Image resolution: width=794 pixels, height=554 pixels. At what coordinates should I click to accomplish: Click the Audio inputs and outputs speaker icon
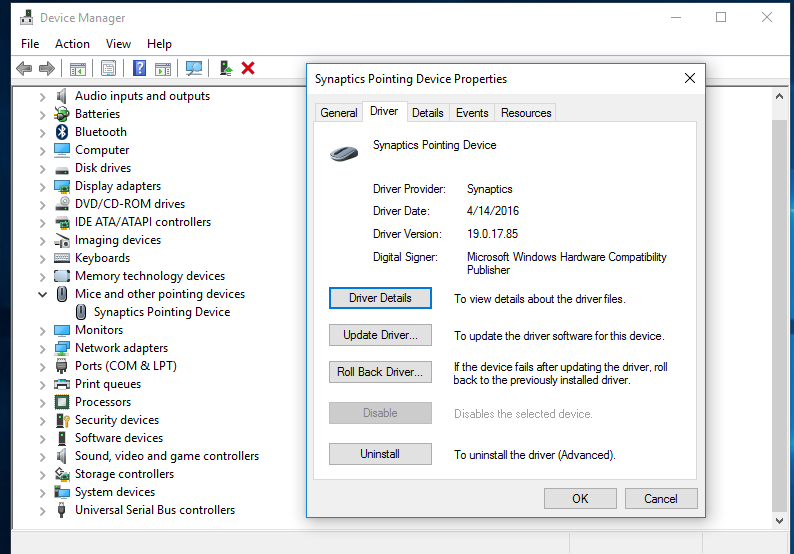click(61, 96)
